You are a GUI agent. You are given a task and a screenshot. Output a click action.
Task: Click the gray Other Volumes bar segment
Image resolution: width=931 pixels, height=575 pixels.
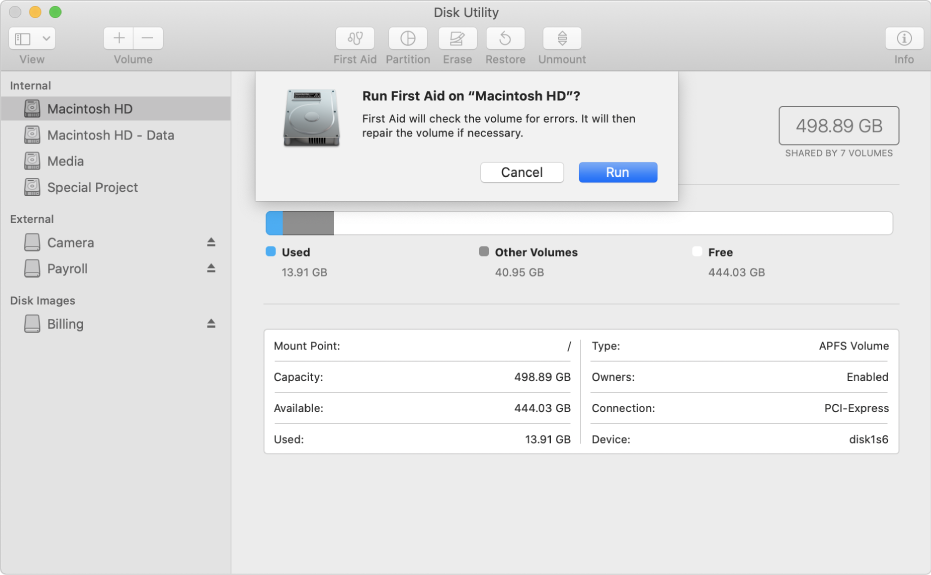point(308,223)
